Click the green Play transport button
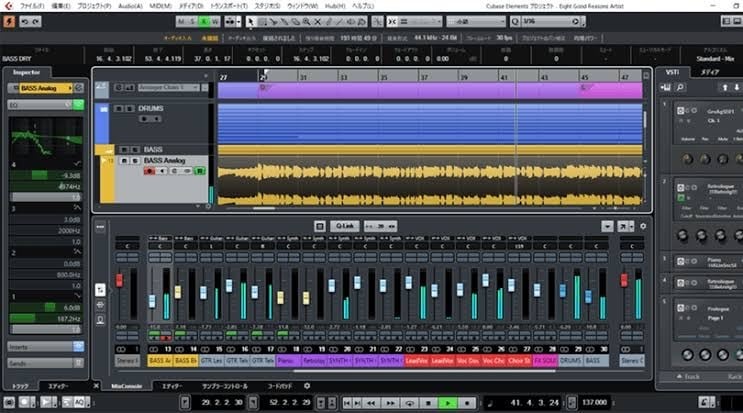 [x=447, y=403]
